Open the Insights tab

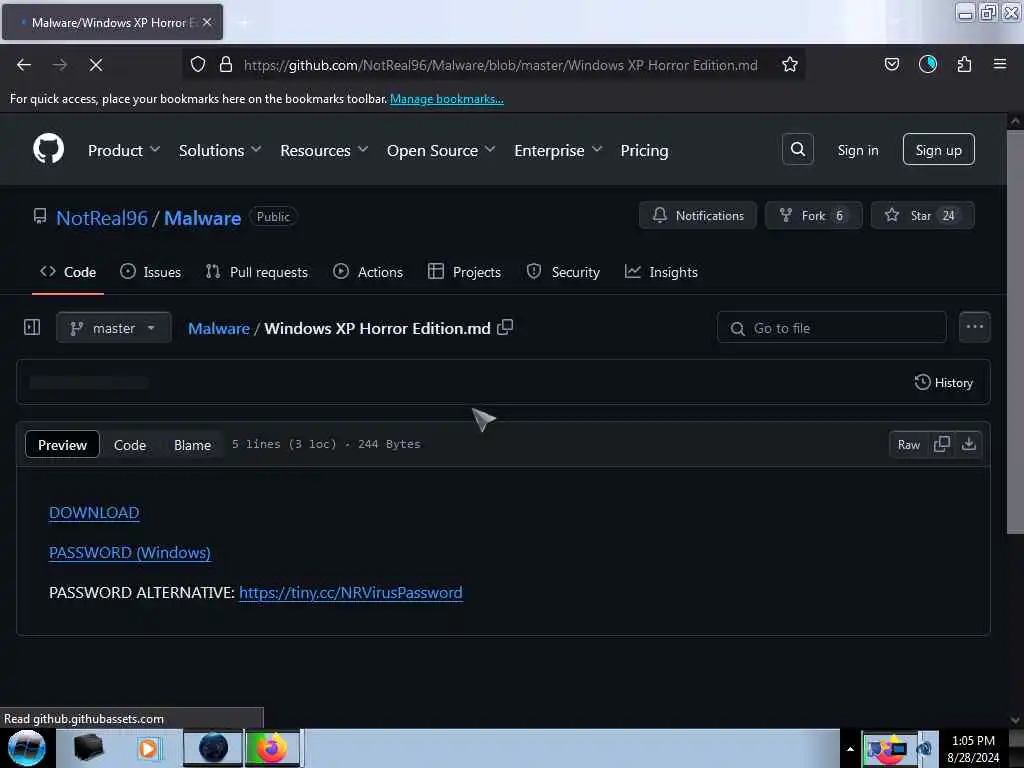click(x=661, y=272)
